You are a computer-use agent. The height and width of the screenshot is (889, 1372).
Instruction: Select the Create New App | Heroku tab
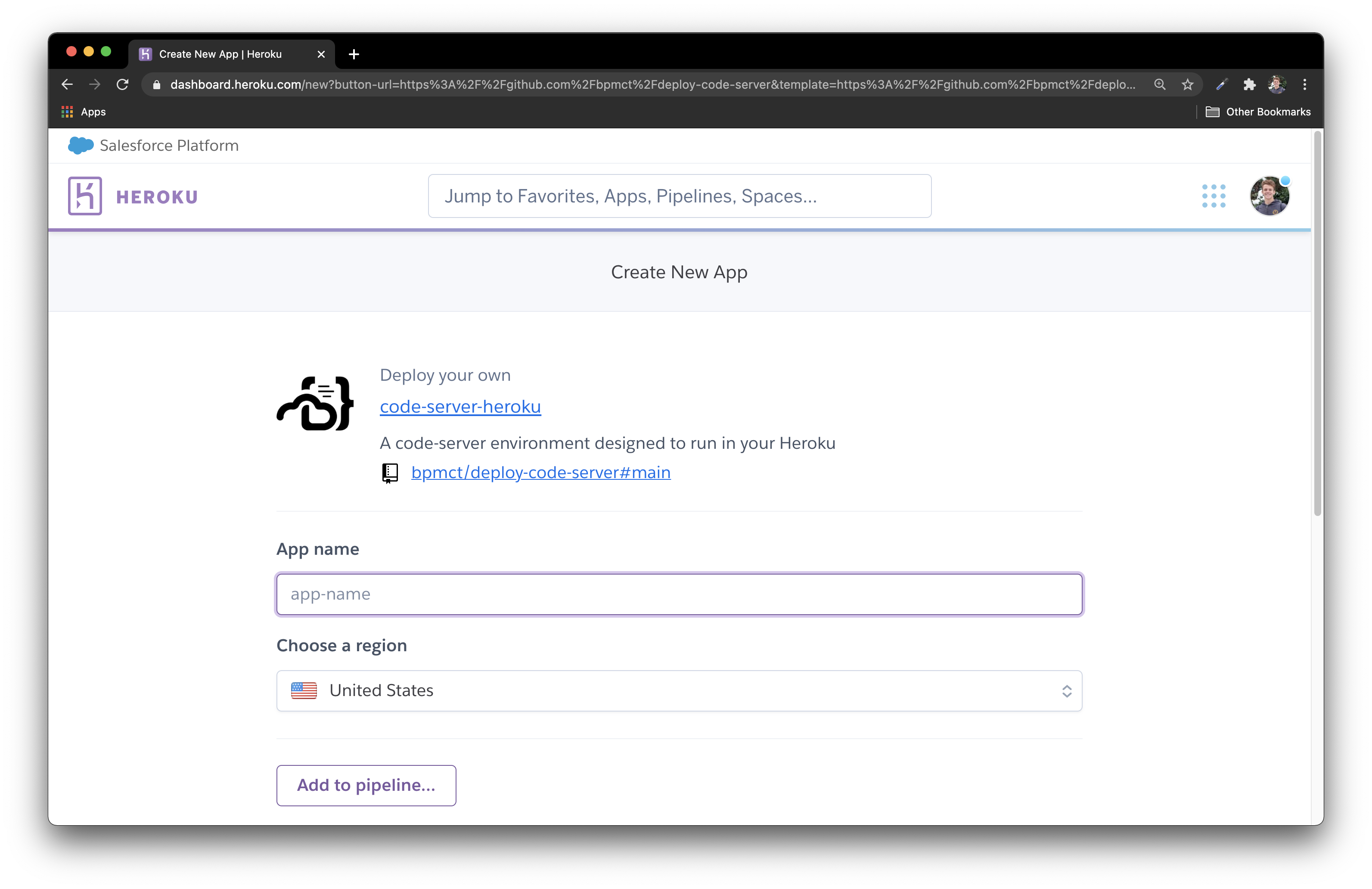pos(231,54)
